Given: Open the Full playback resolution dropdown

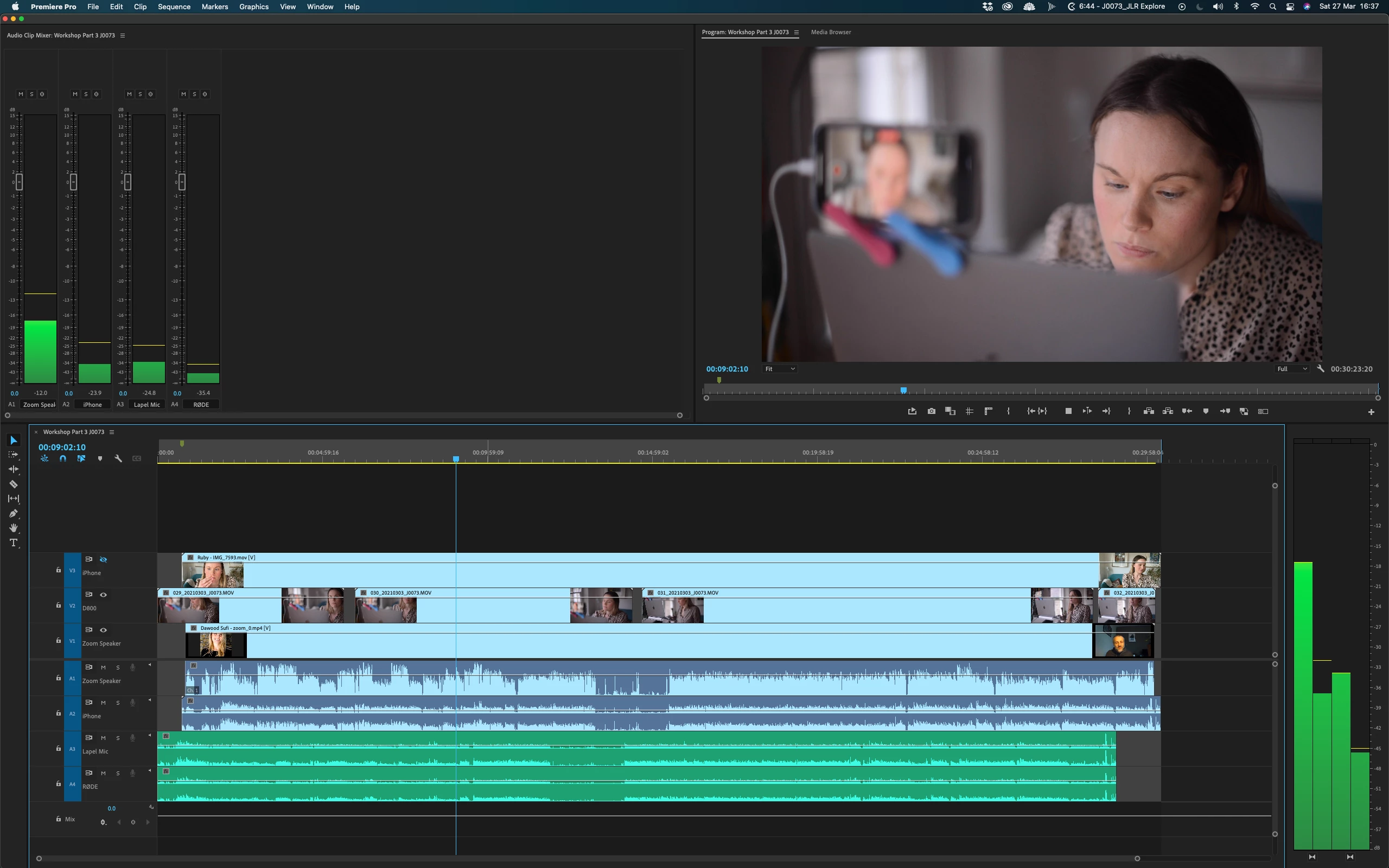Looking at the screenshot, I should click(1291, 369).
